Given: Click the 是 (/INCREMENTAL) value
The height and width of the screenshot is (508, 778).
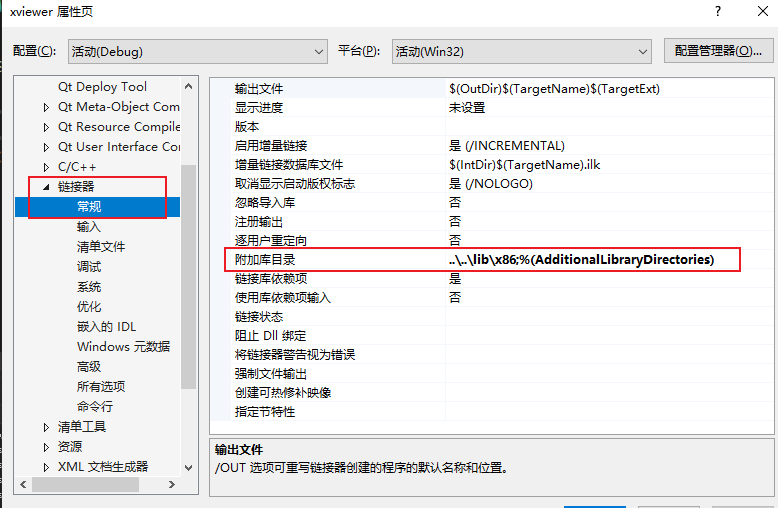Looking at the screenshot, I should pos(507,145).
